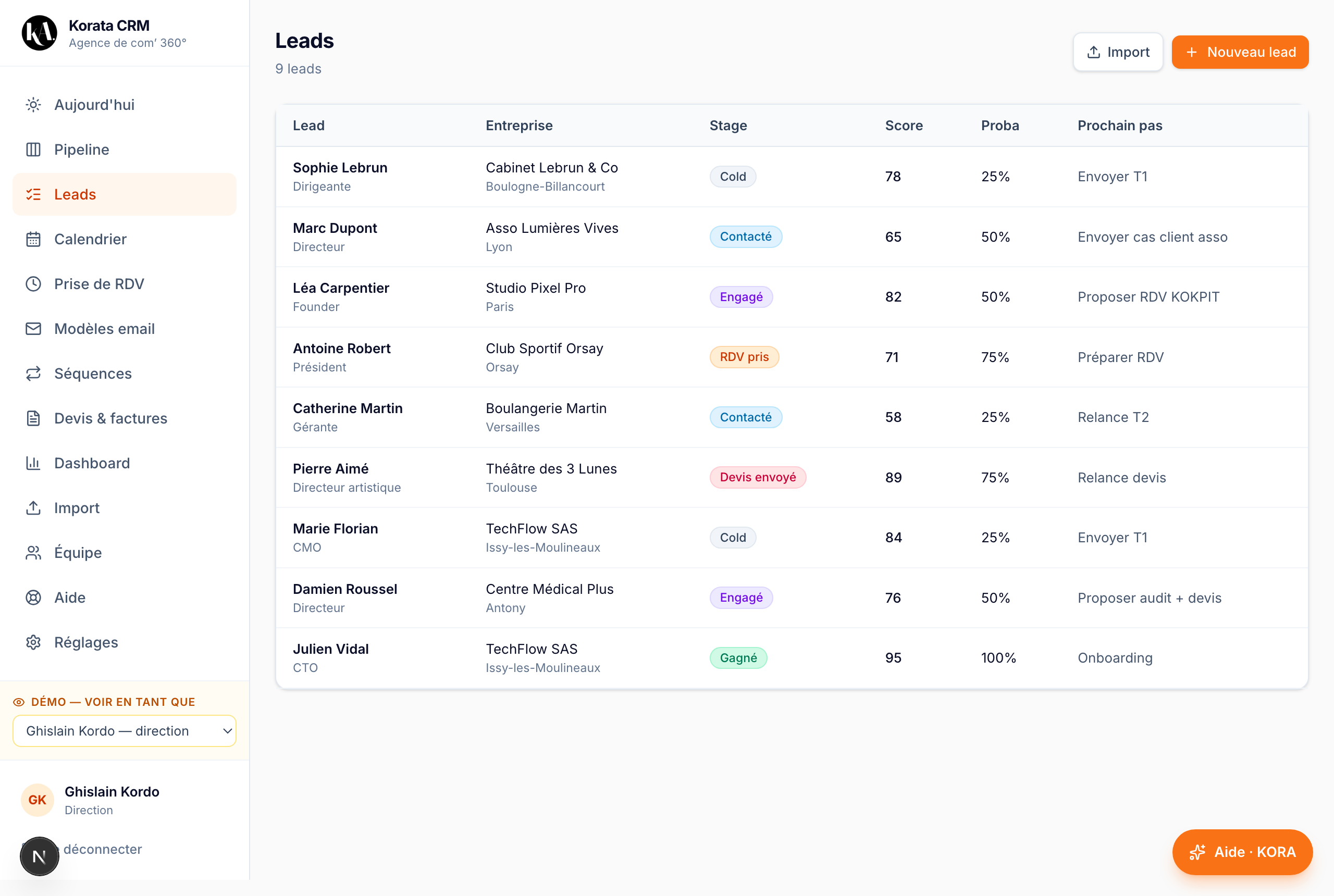Open lead Pierre Aimé
This screenshot has height=896, width=1334.
(330, 468)
